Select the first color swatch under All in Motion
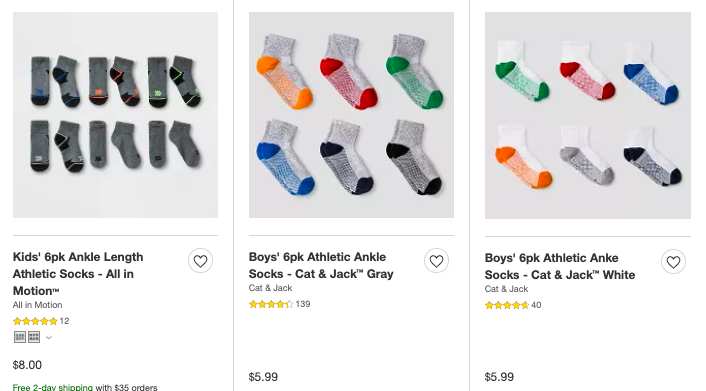This screenshot has height=391, width=706. (x=20, y=337)
